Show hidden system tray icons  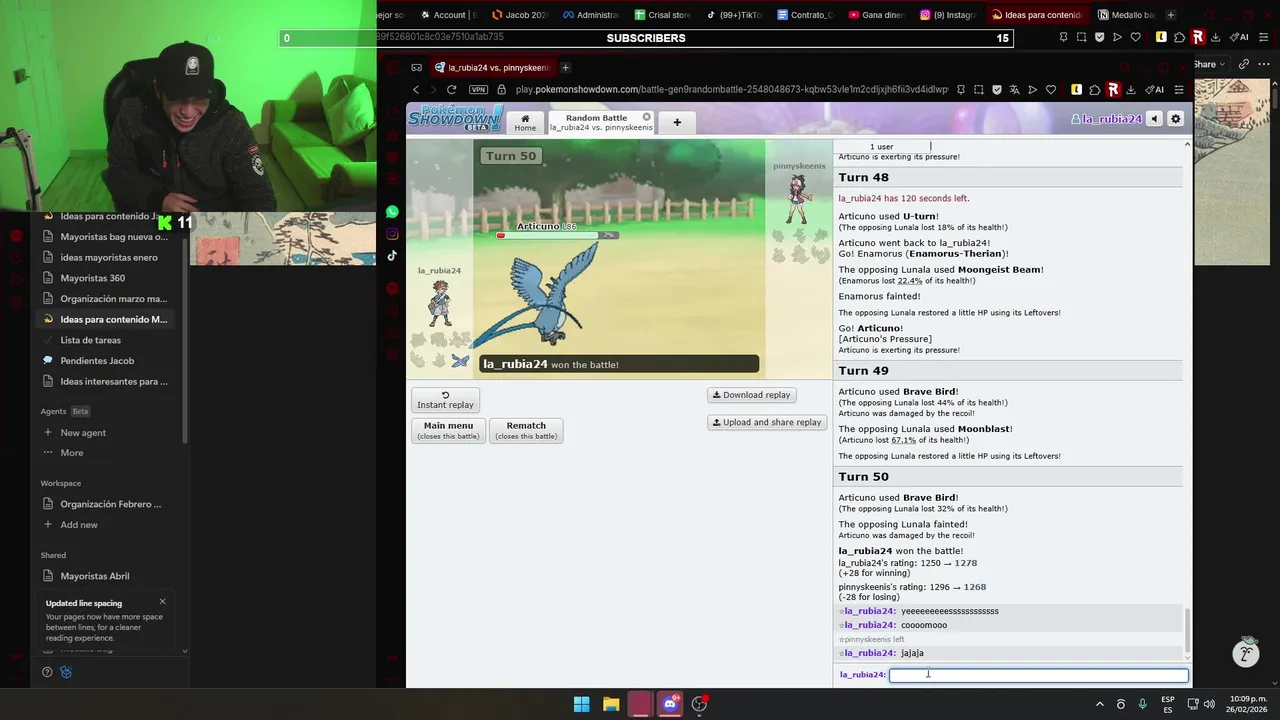[x=1100, y=704]
